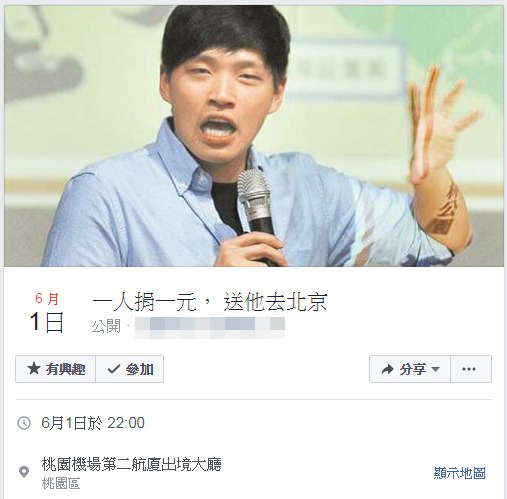Mark yourself as 有興趣 for the event
The width and height of the screenshot is (507, 499).
tap(56, 369)
